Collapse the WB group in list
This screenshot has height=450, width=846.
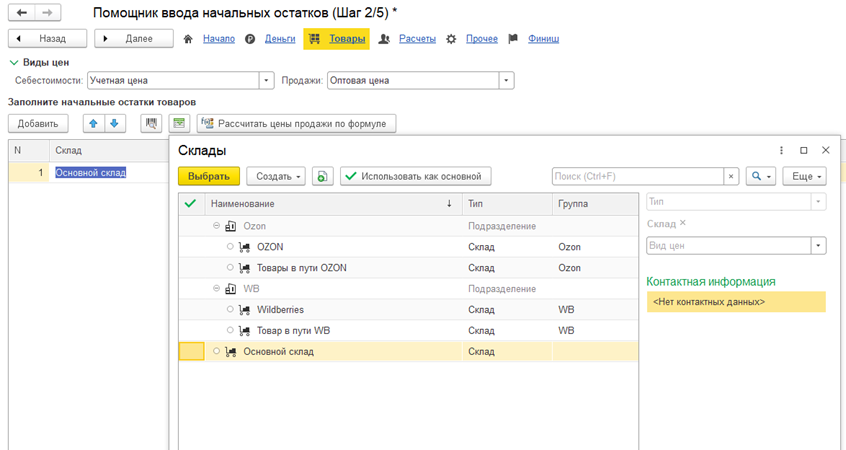point(217,289)
